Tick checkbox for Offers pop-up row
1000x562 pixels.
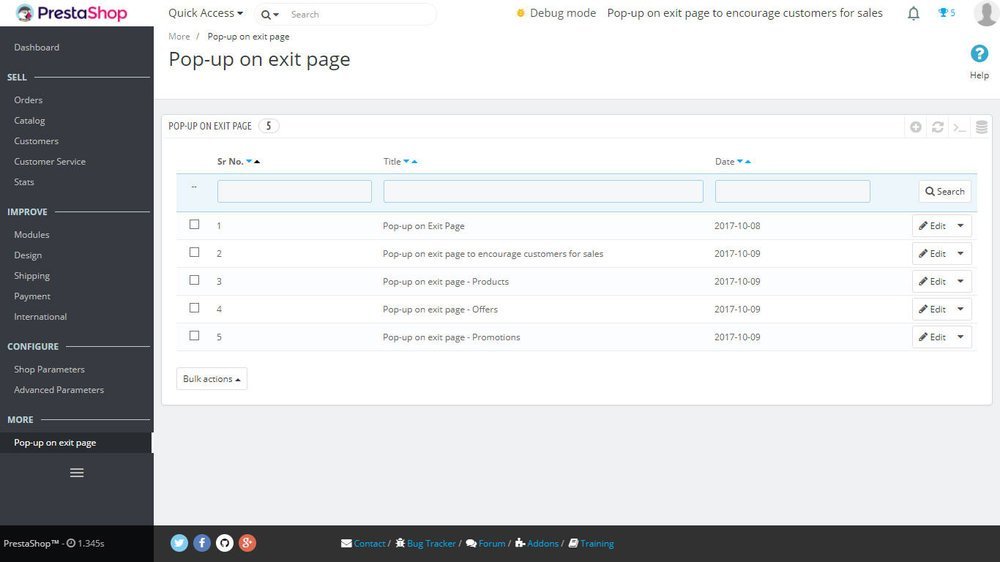[195, 308]
